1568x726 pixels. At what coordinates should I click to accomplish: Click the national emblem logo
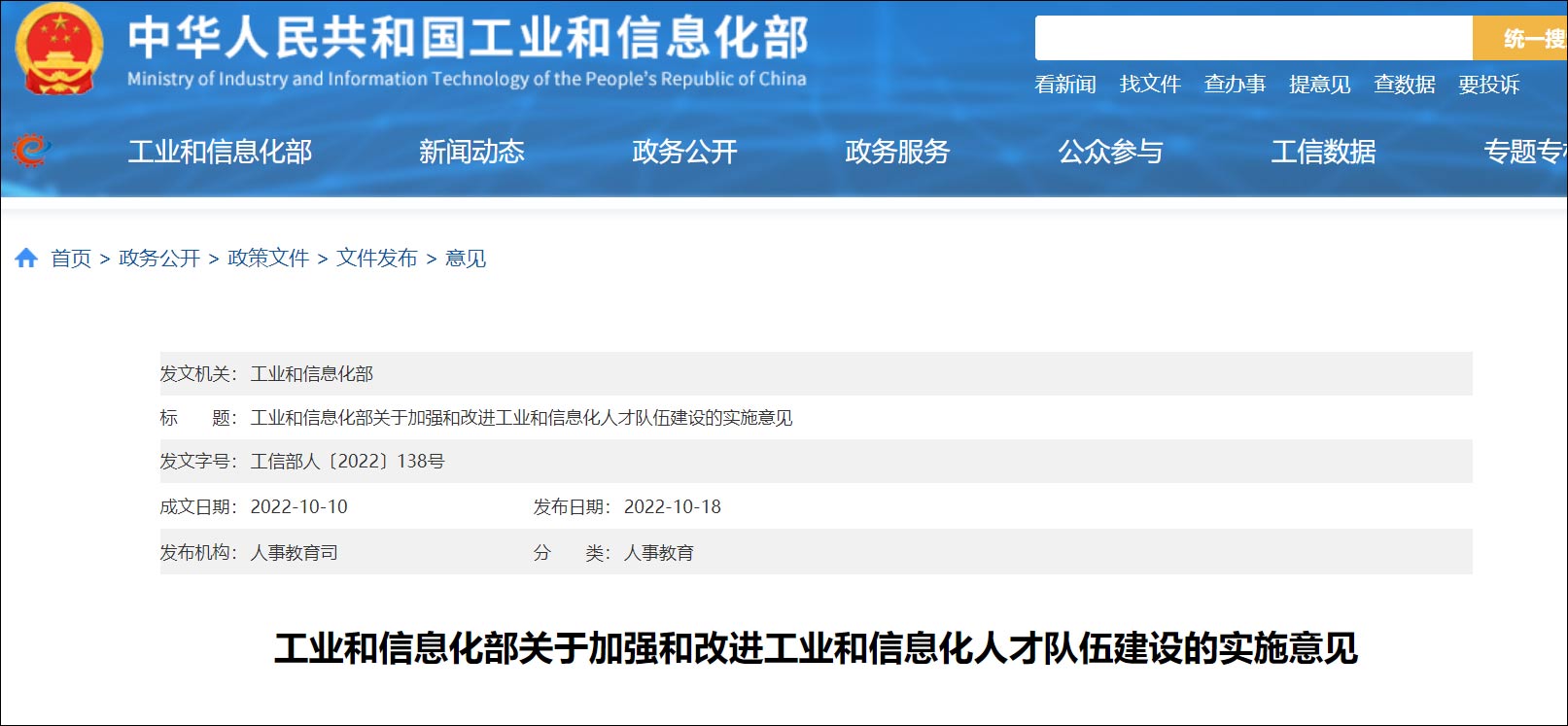point(58,50)
